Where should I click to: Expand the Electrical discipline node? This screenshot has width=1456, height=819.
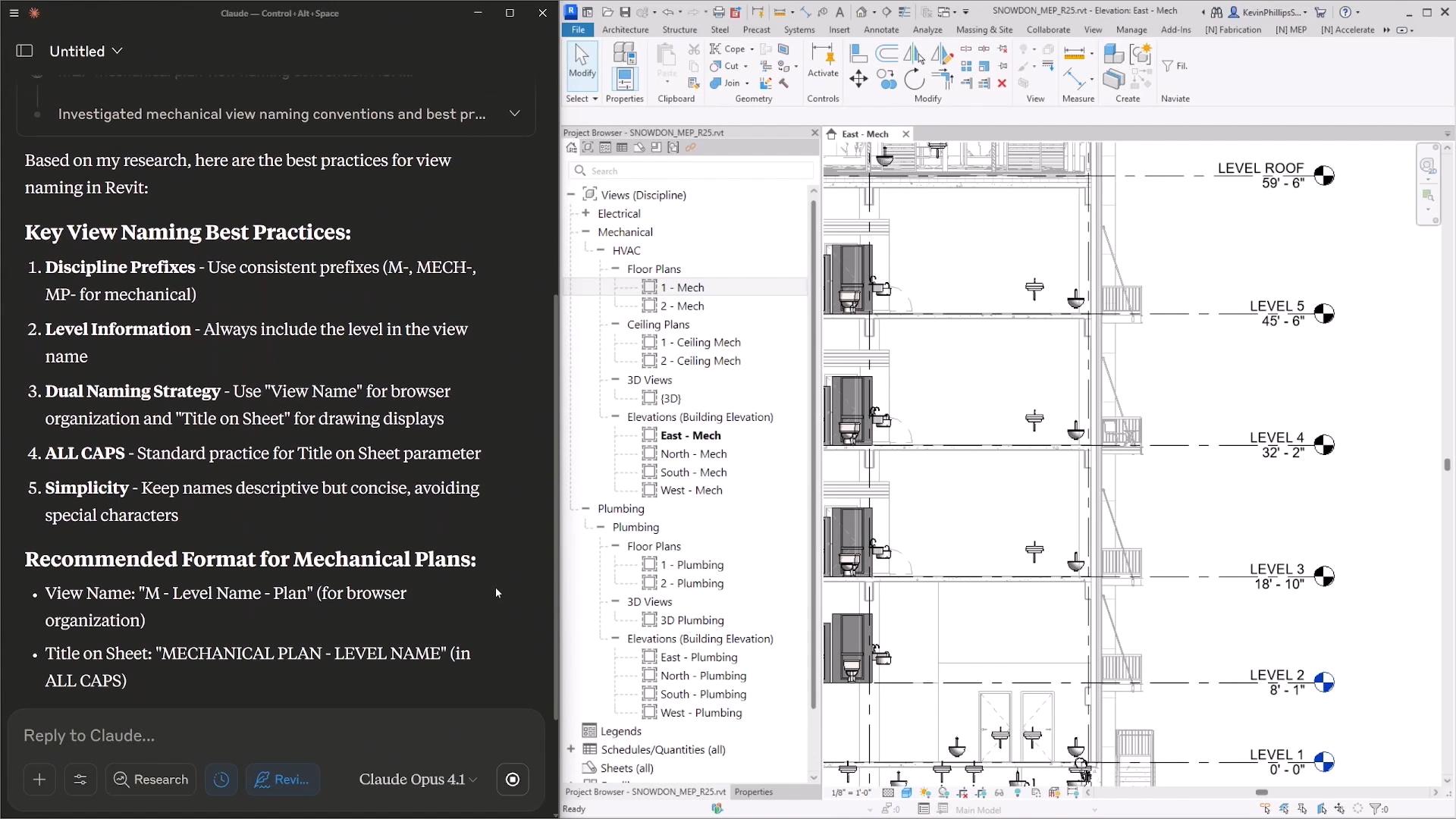click(x=585, y=214)
